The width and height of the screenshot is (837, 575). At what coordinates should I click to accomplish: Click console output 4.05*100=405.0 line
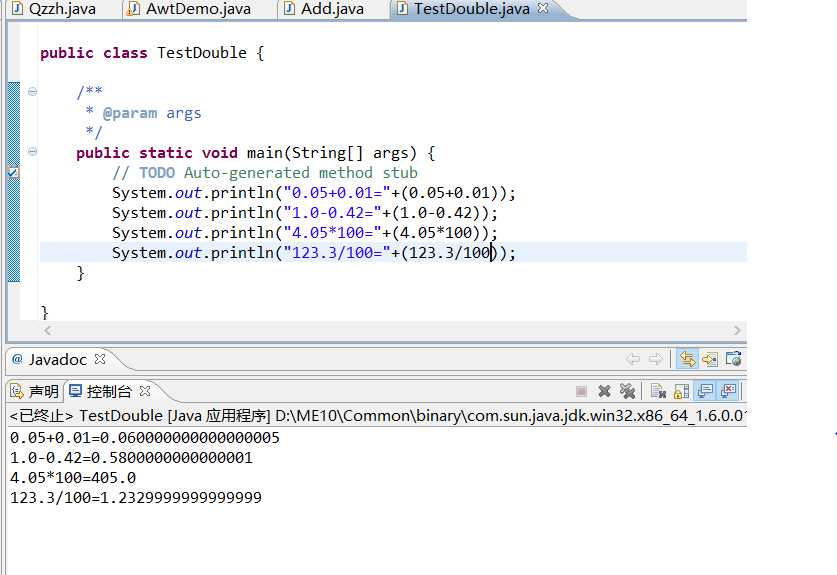tap(73, 477)
